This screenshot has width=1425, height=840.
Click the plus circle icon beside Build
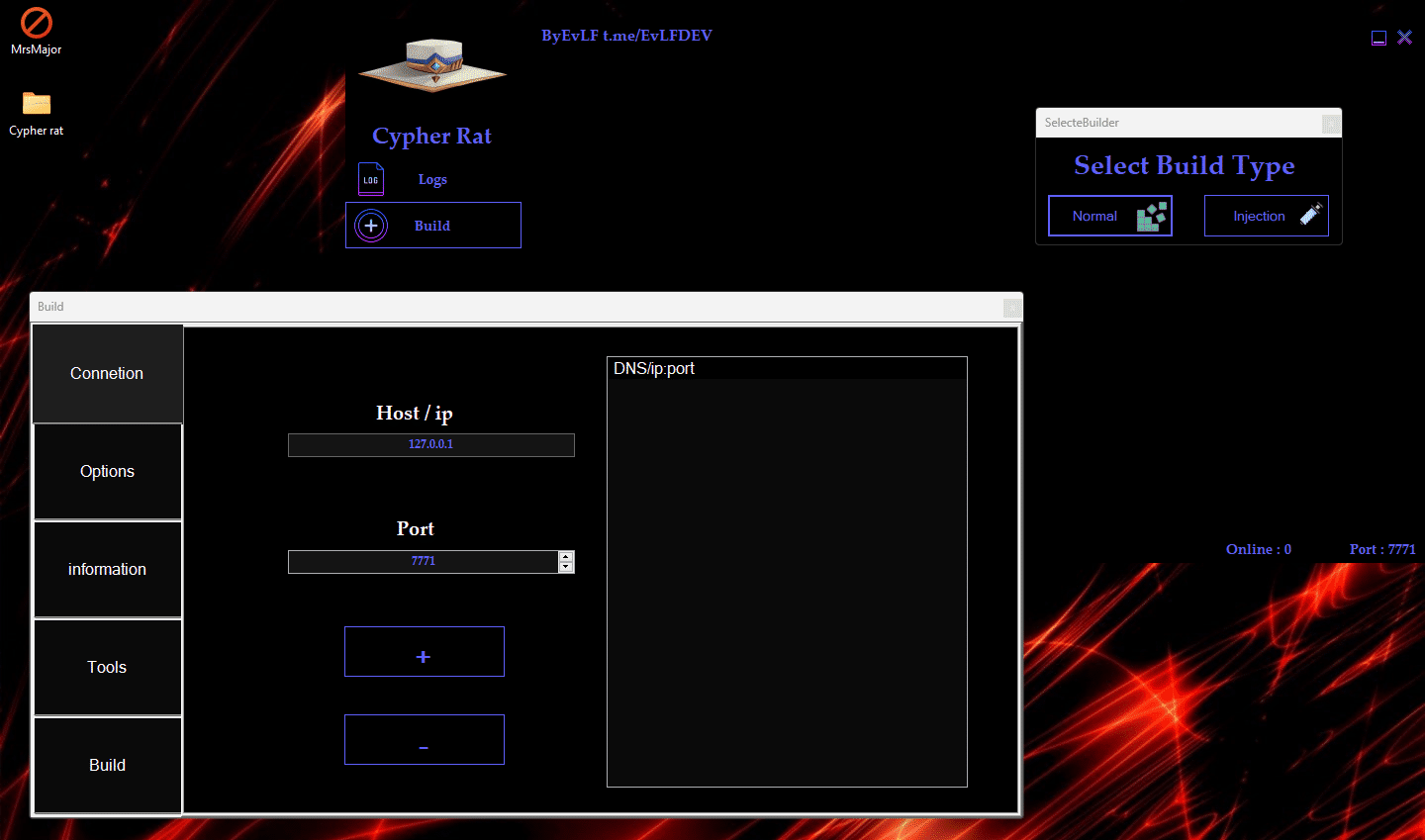pyautogui.click(x=371, y=226)
